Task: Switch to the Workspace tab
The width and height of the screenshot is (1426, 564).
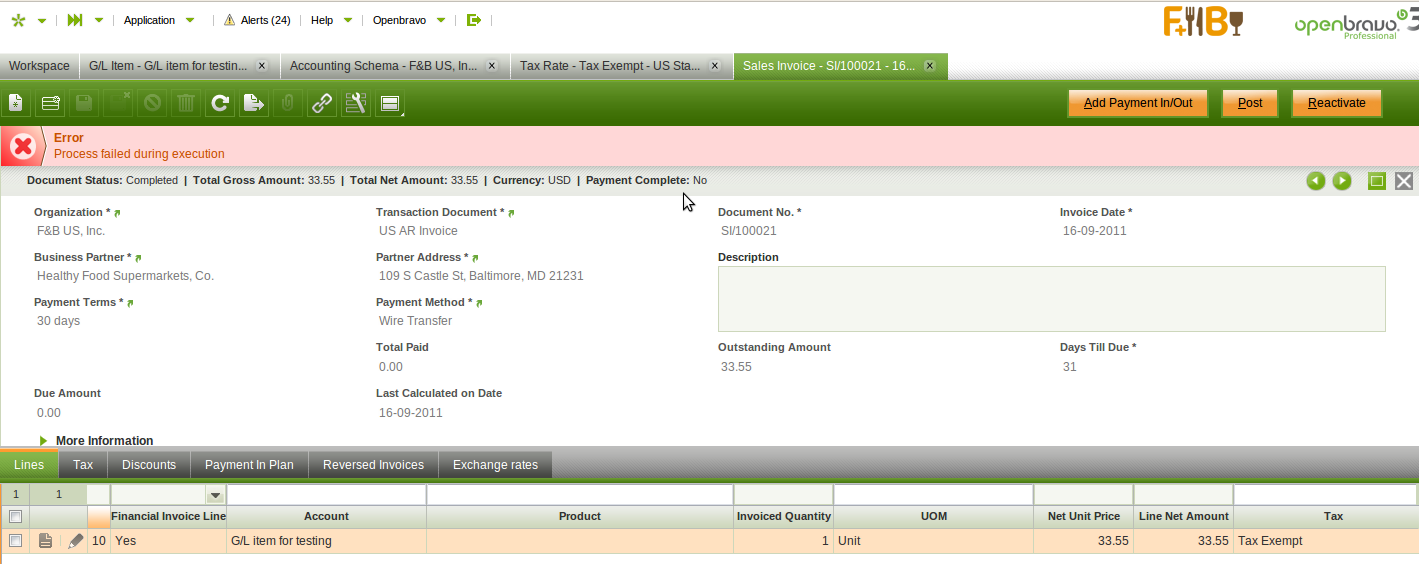Action: (39, 66)
